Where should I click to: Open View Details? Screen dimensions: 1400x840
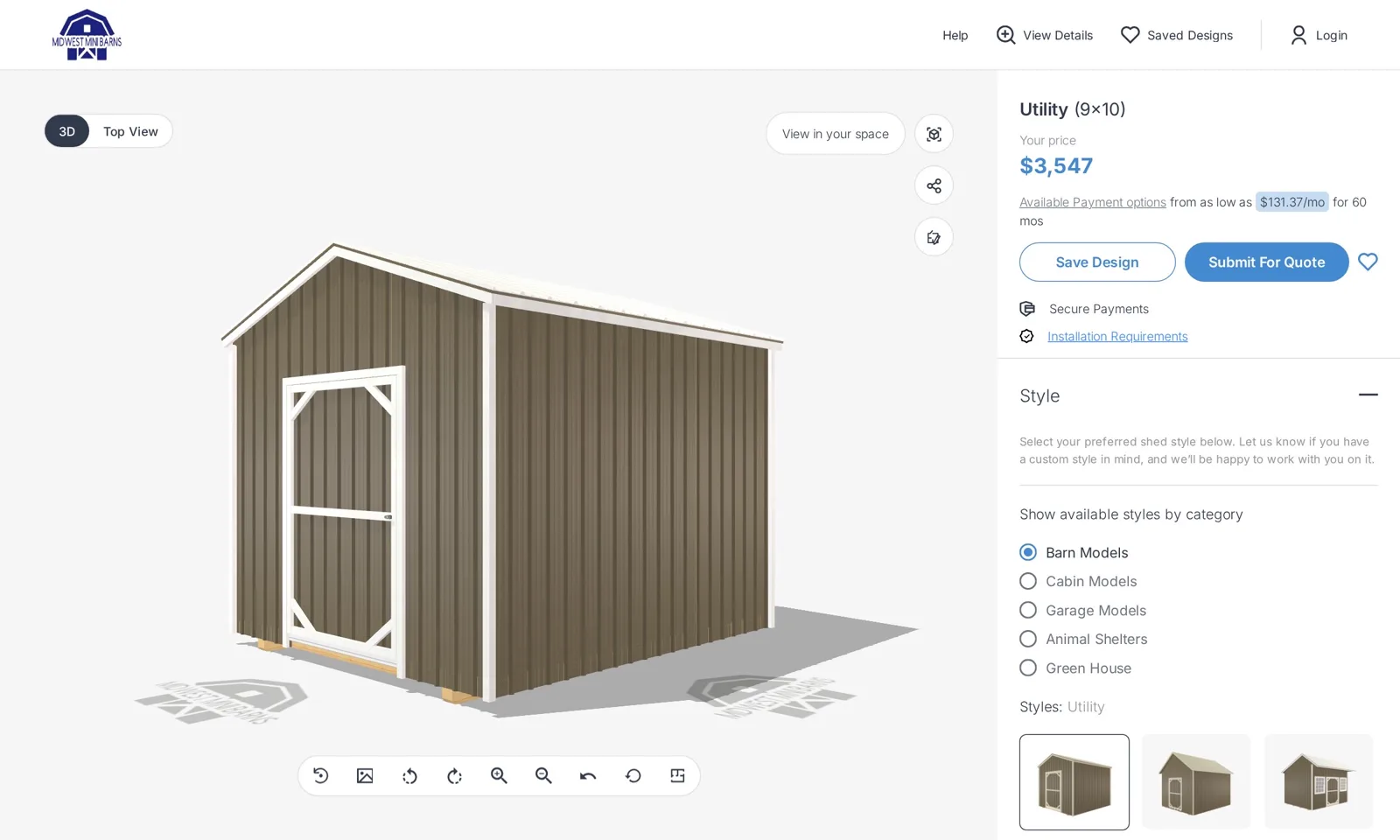click(1045, 35)
